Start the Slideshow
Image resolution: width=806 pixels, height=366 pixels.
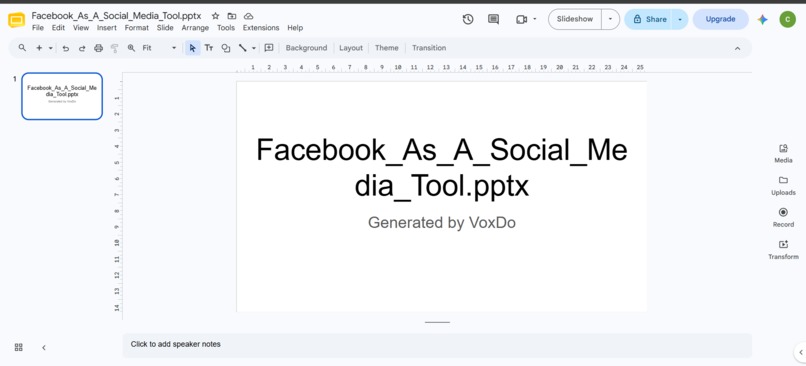pos(575,20)
